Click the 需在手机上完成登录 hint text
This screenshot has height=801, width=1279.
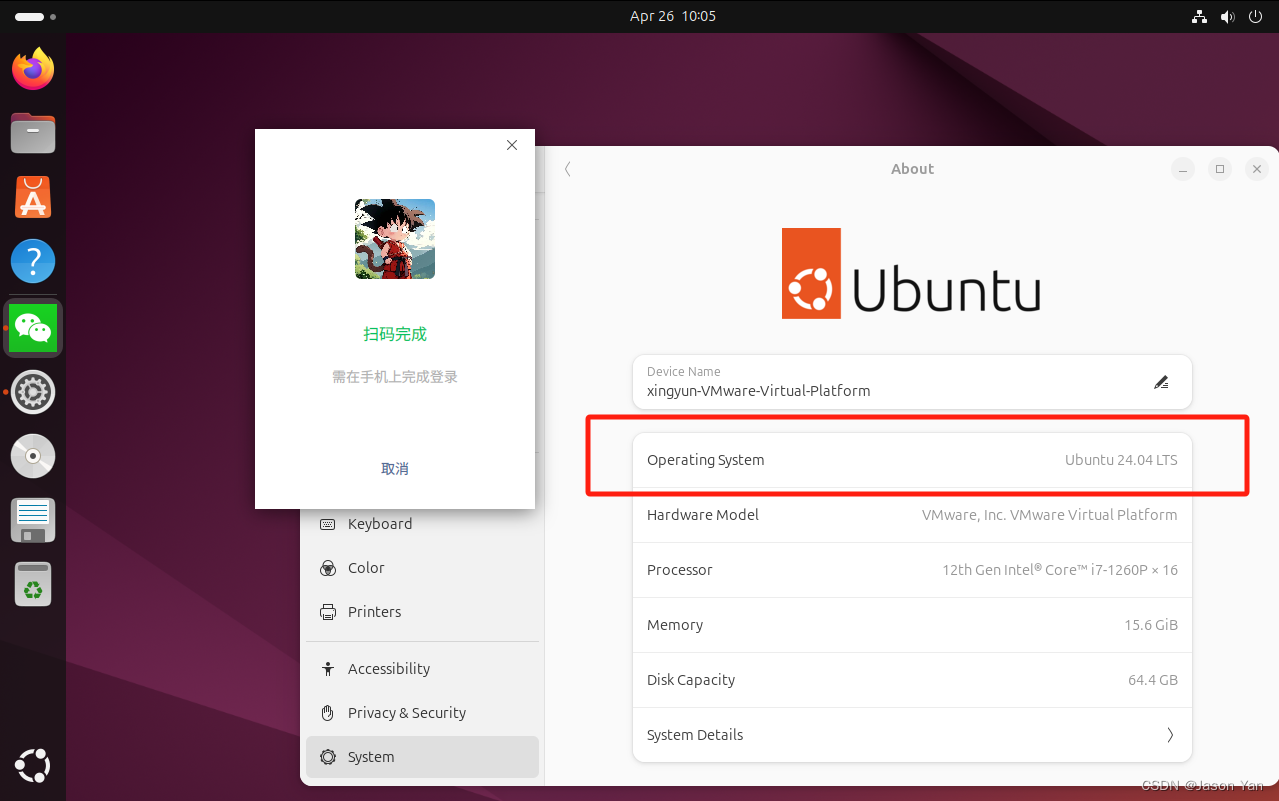(395, 377)
